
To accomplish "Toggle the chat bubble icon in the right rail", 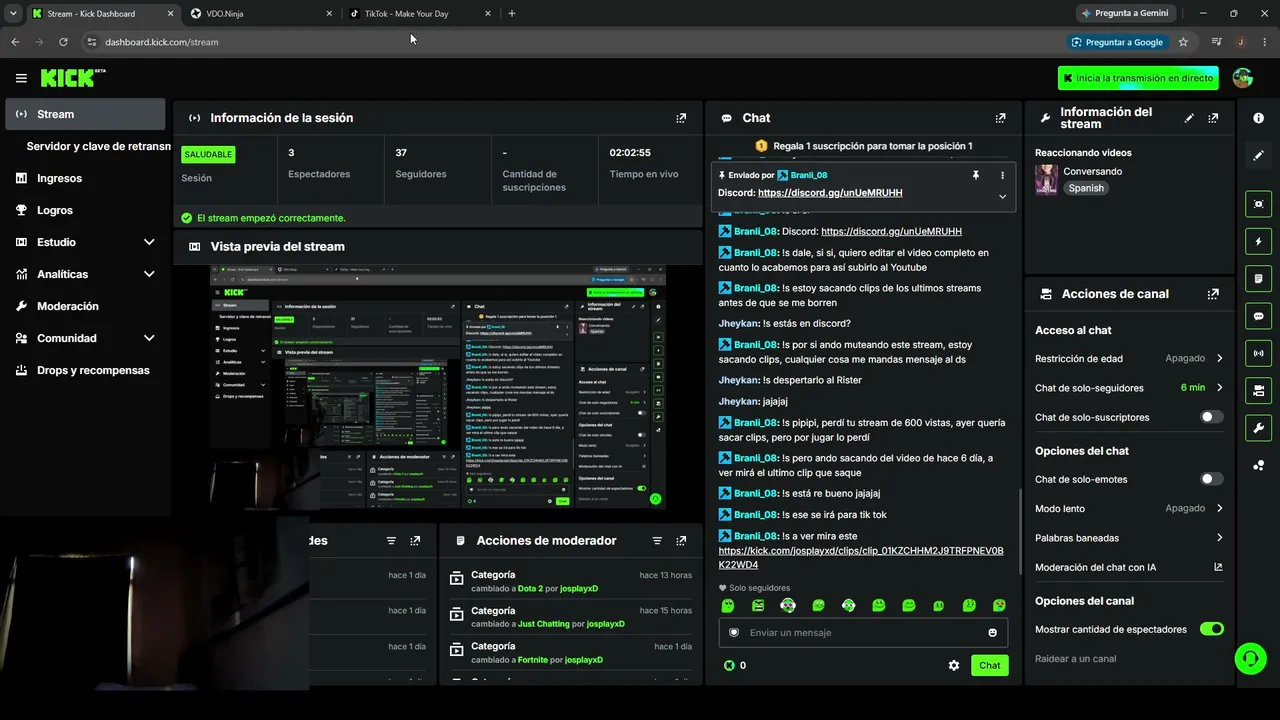I will pyautogui.click(x=1258, y=316).
